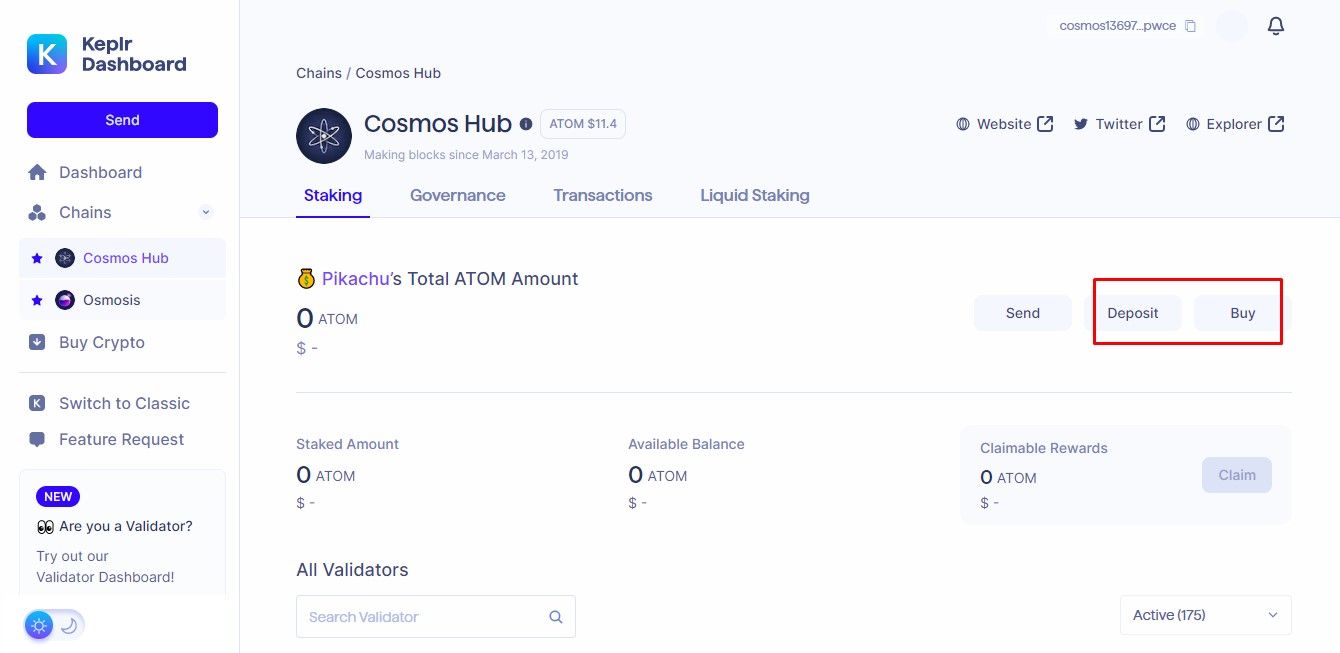
Task: Click the Keplr Dashboard logo icon
Action: (47, 54)
